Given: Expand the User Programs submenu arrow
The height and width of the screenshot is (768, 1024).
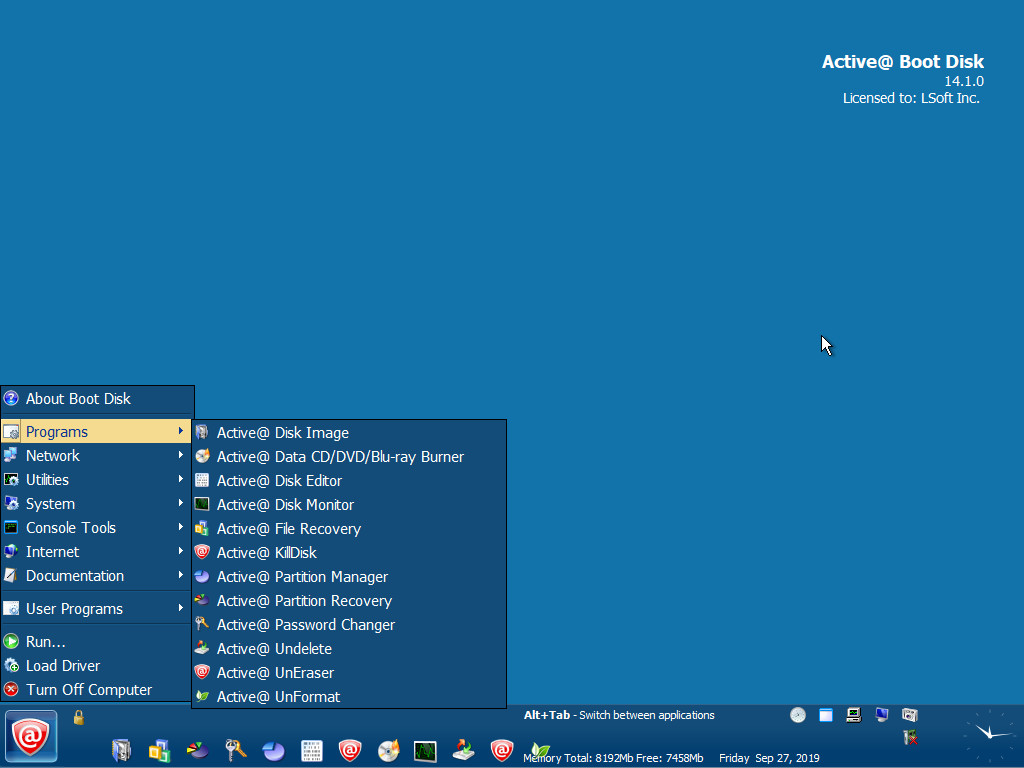Looking at the screenshot, I should (180, 608).
